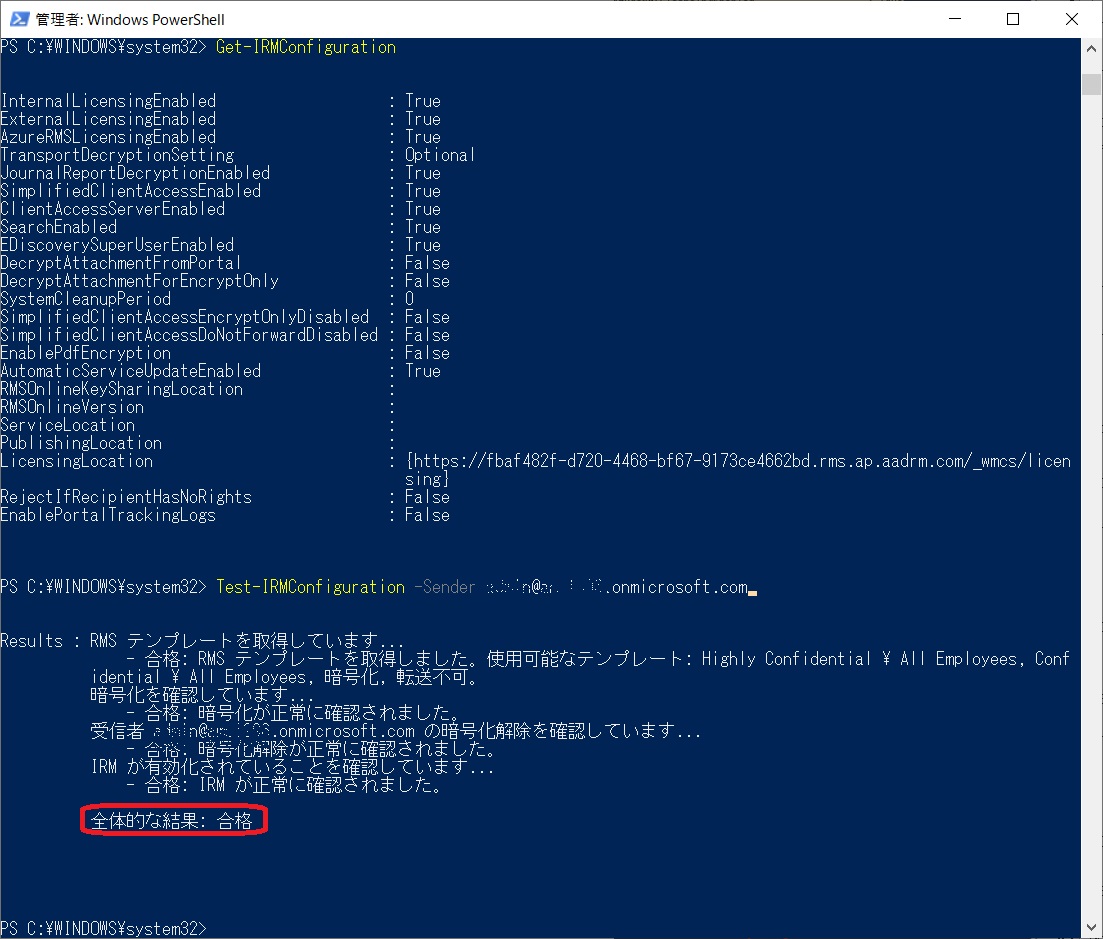The height and width of the screenshot is (939, 1103).
Task: Maximize the Windows PowerShell window
Action: tap(1013, 19)
